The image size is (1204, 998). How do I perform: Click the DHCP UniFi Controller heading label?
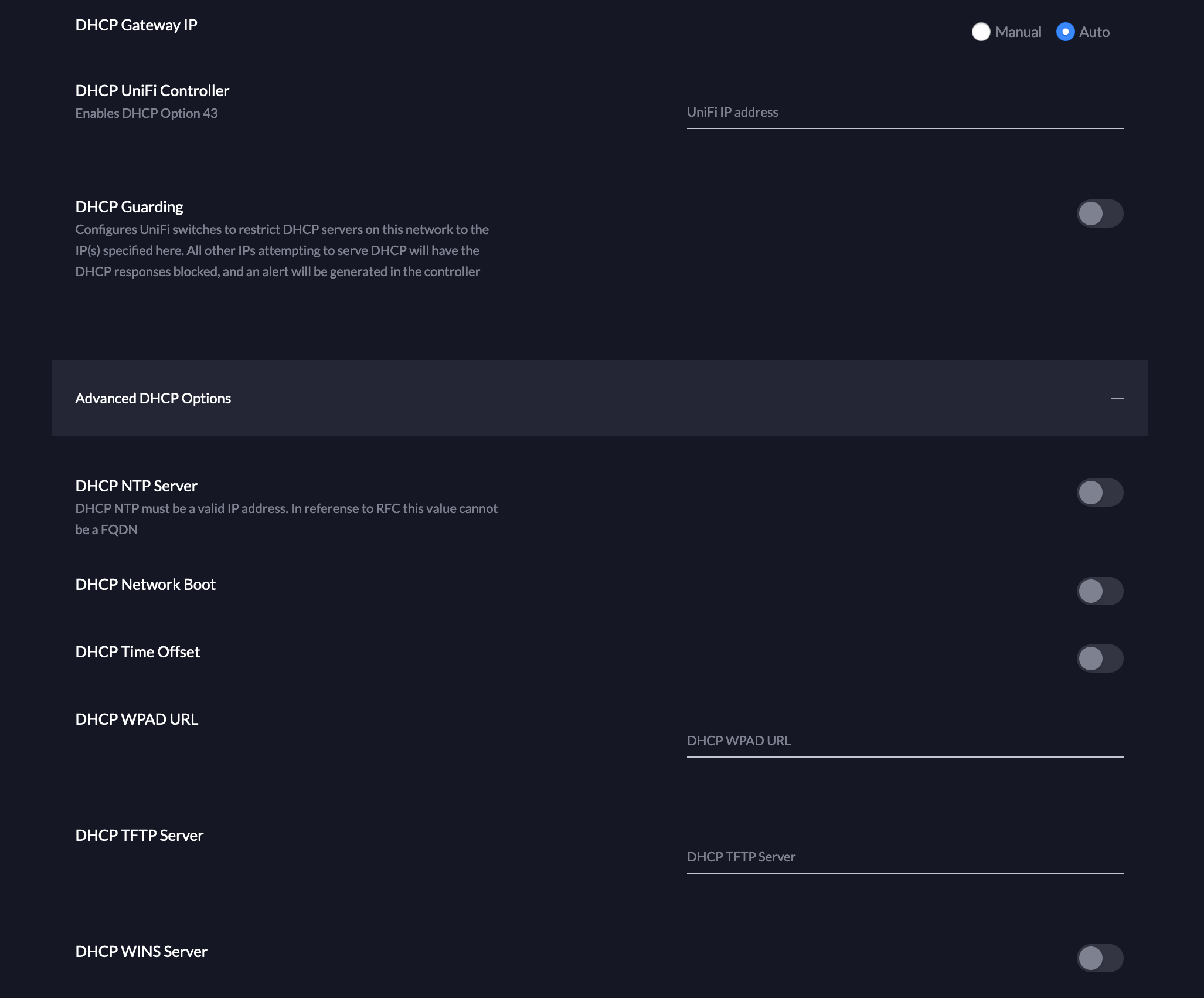click(152, 91)
